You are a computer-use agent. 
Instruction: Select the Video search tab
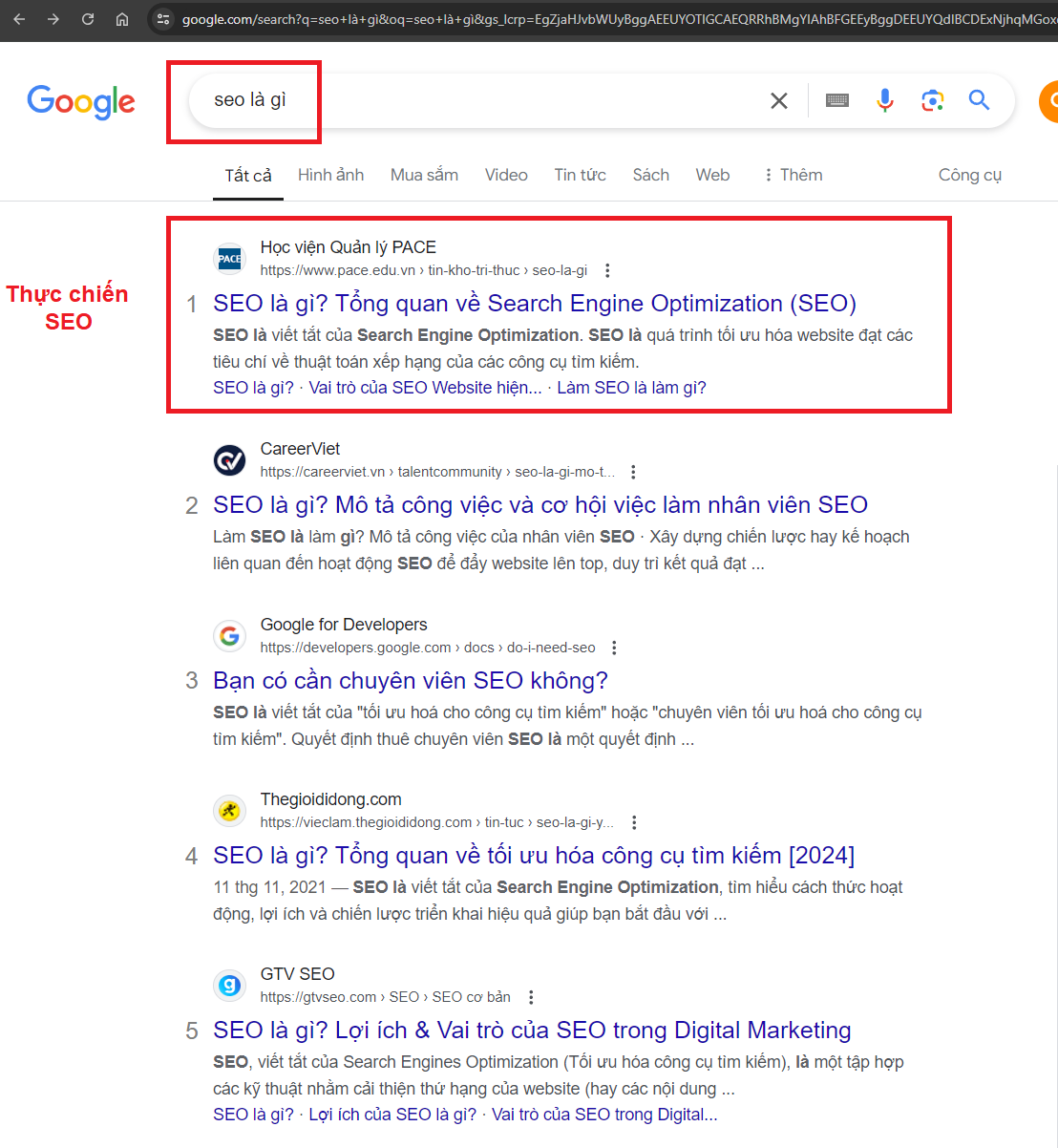coord(506,175)
